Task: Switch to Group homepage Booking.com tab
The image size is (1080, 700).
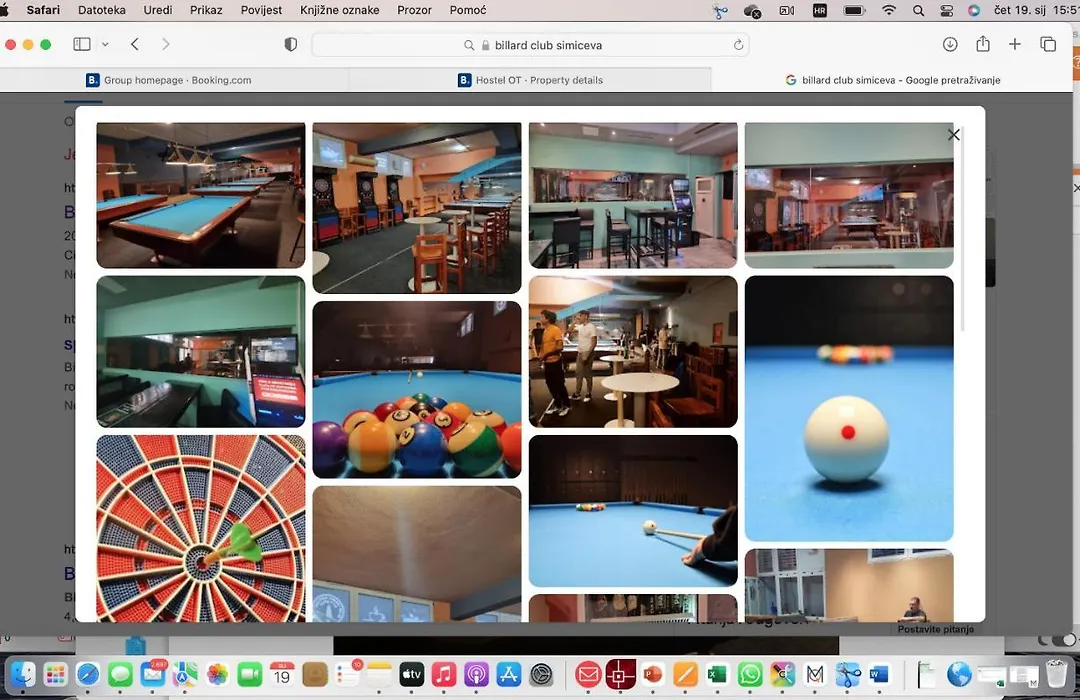Action: 169,80
